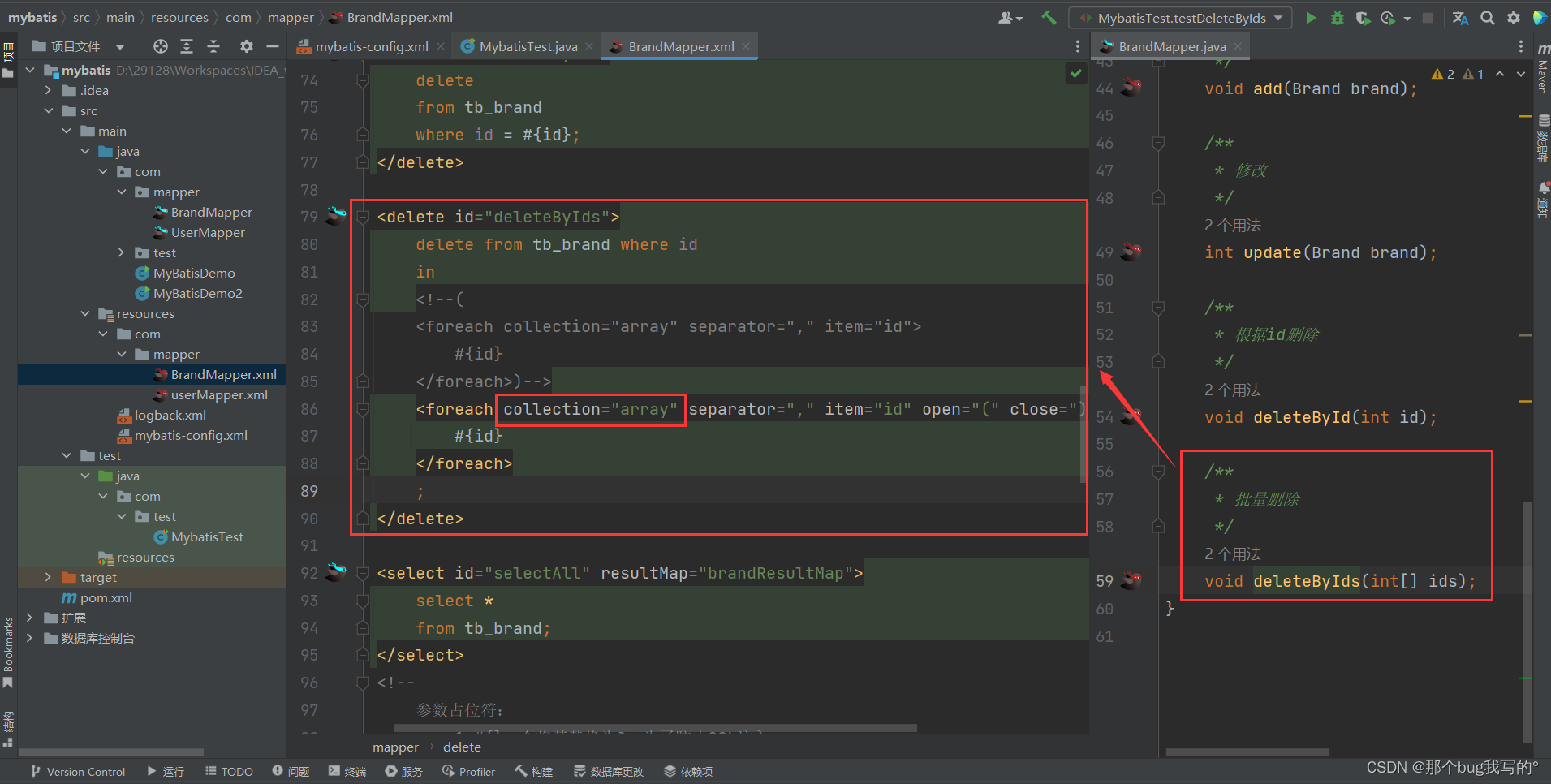Screen dimensions: 1551x784
Task: Open left editor tabs more-options menu
Action: coord(1077,46)
